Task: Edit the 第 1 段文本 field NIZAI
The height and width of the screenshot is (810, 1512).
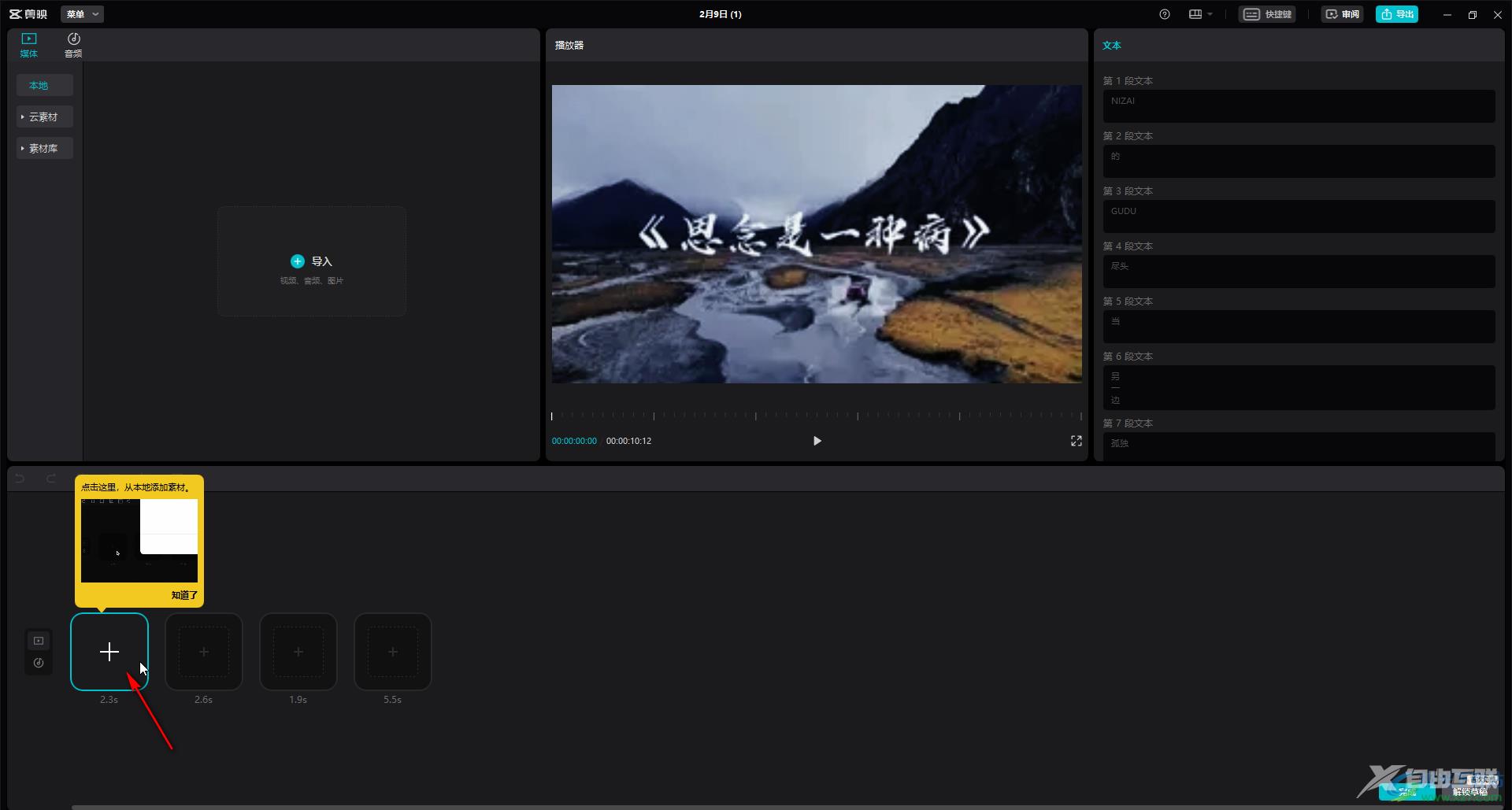Action: click(x=1299, y=106)
